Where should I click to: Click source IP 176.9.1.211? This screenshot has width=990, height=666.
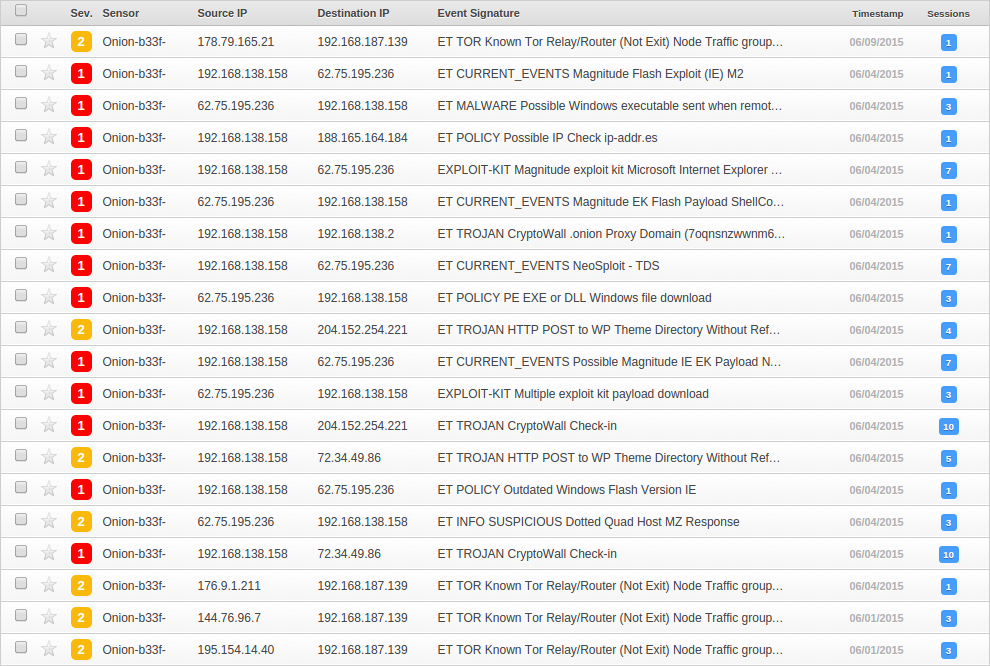click(x=229, y=585)
